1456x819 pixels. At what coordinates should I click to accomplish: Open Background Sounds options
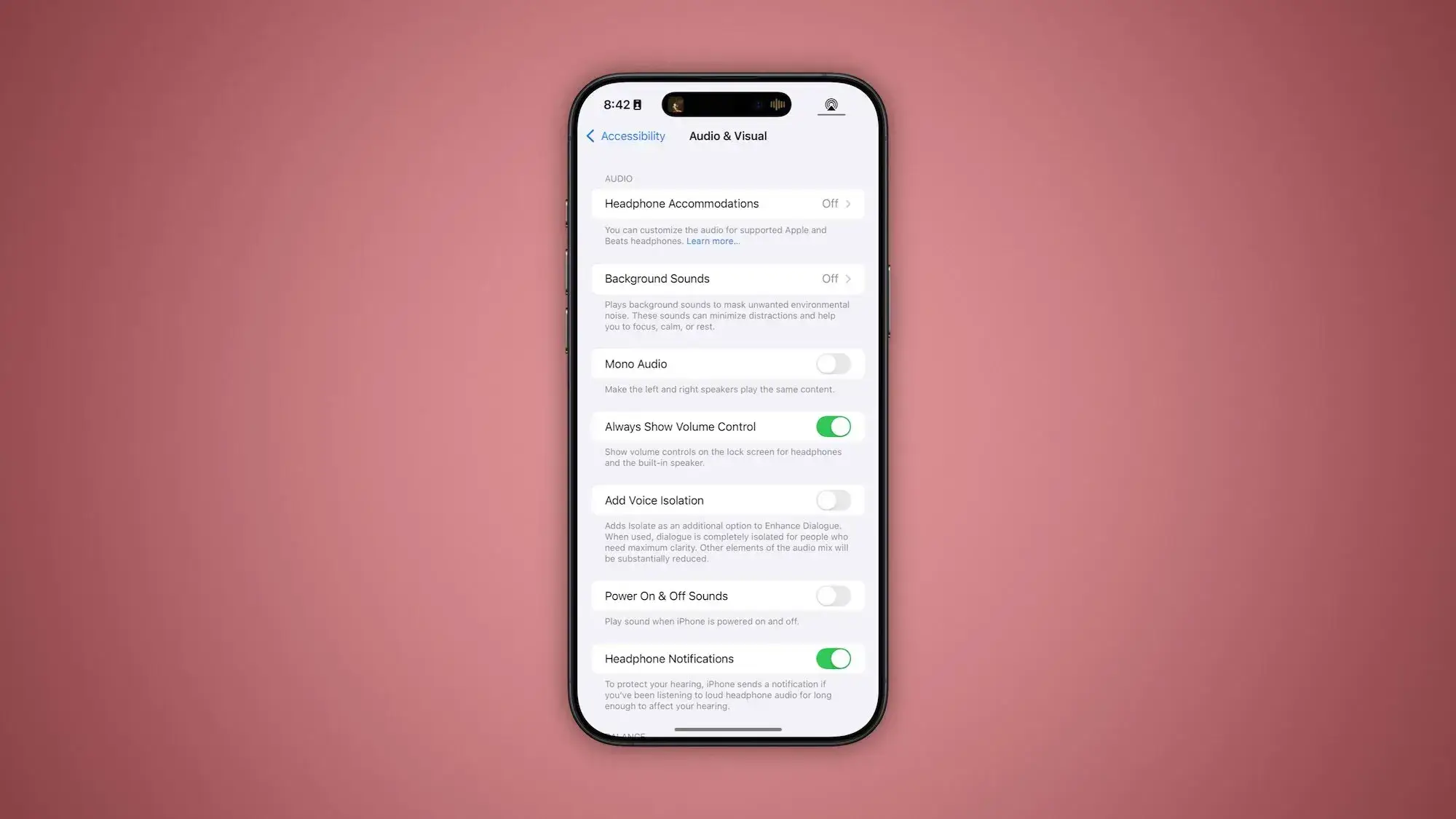(727, 278)
